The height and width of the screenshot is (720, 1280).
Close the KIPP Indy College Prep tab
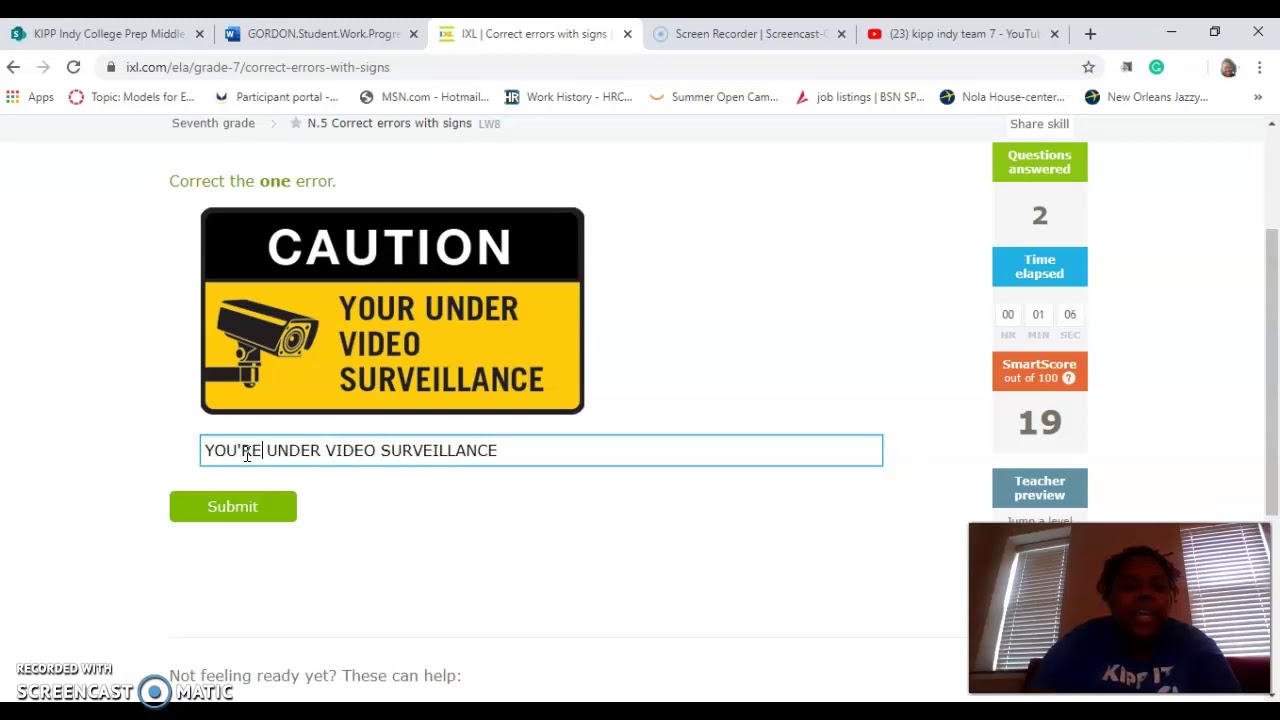[199, 34]
